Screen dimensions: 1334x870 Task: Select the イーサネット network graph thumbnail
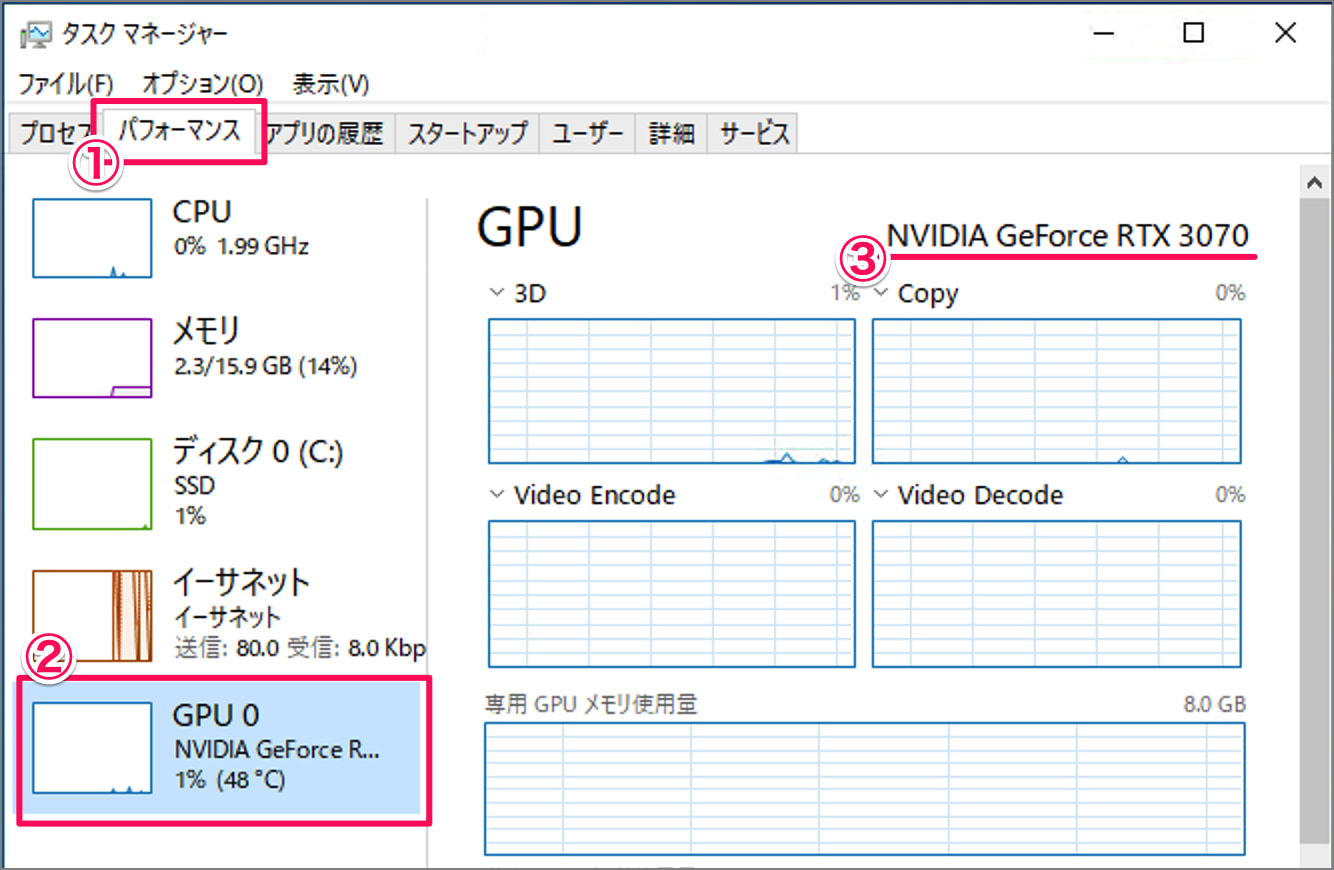pyautogui.click(x=92, y=615)
